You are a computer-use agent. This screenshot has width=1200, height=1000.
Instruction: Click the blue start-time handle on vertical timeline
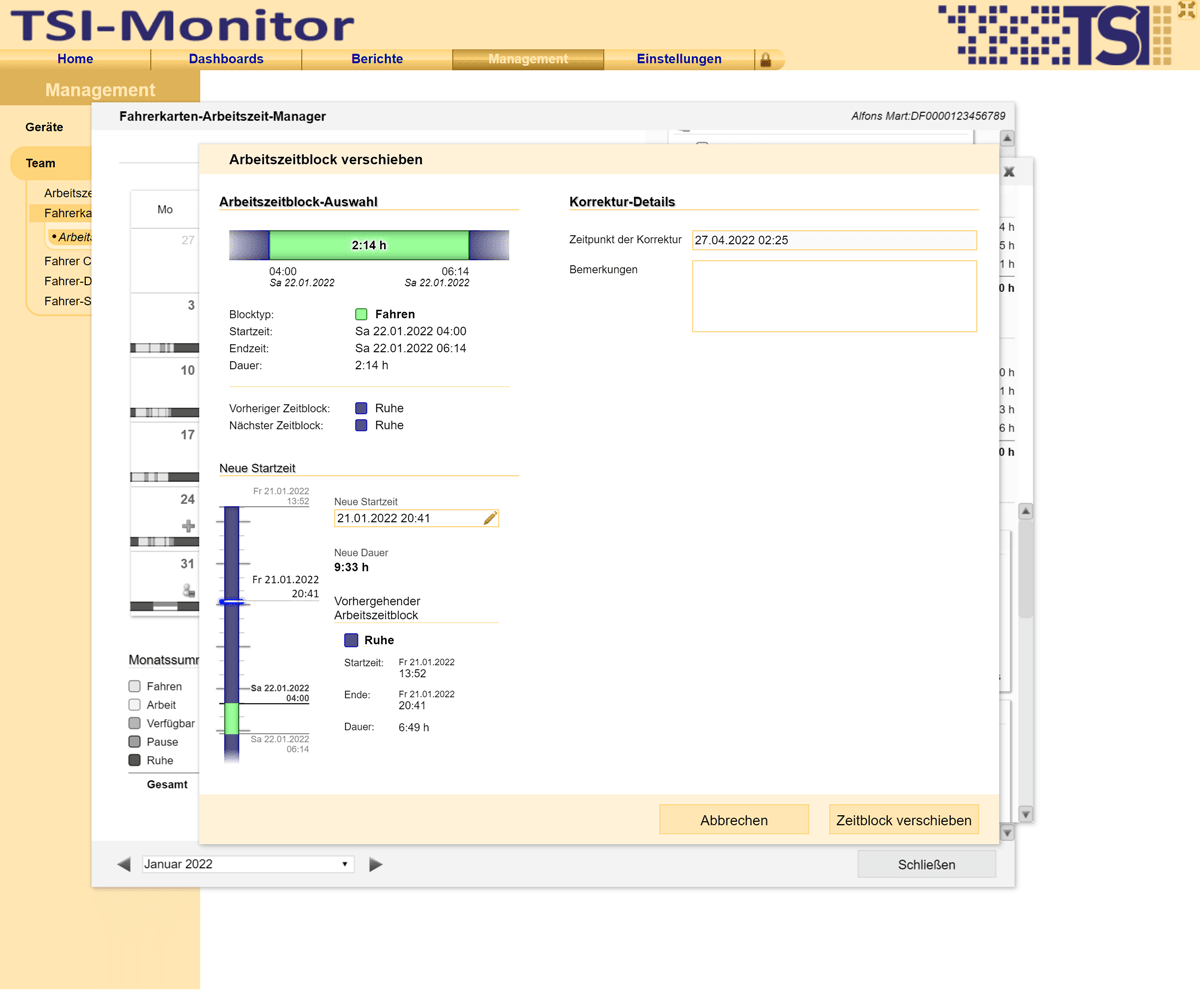point(232,602)
